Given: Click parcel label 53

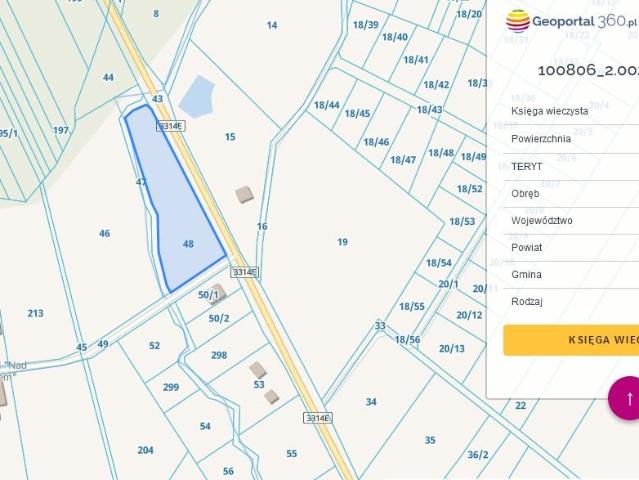Looking at the screenshot, I should point(259,385).
